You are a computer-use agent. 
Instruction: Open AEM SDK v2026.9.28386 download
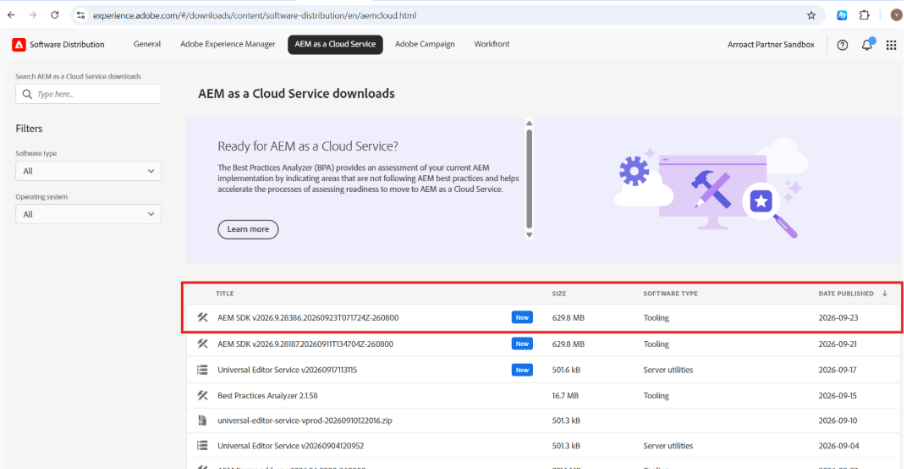tap(308, 317)
